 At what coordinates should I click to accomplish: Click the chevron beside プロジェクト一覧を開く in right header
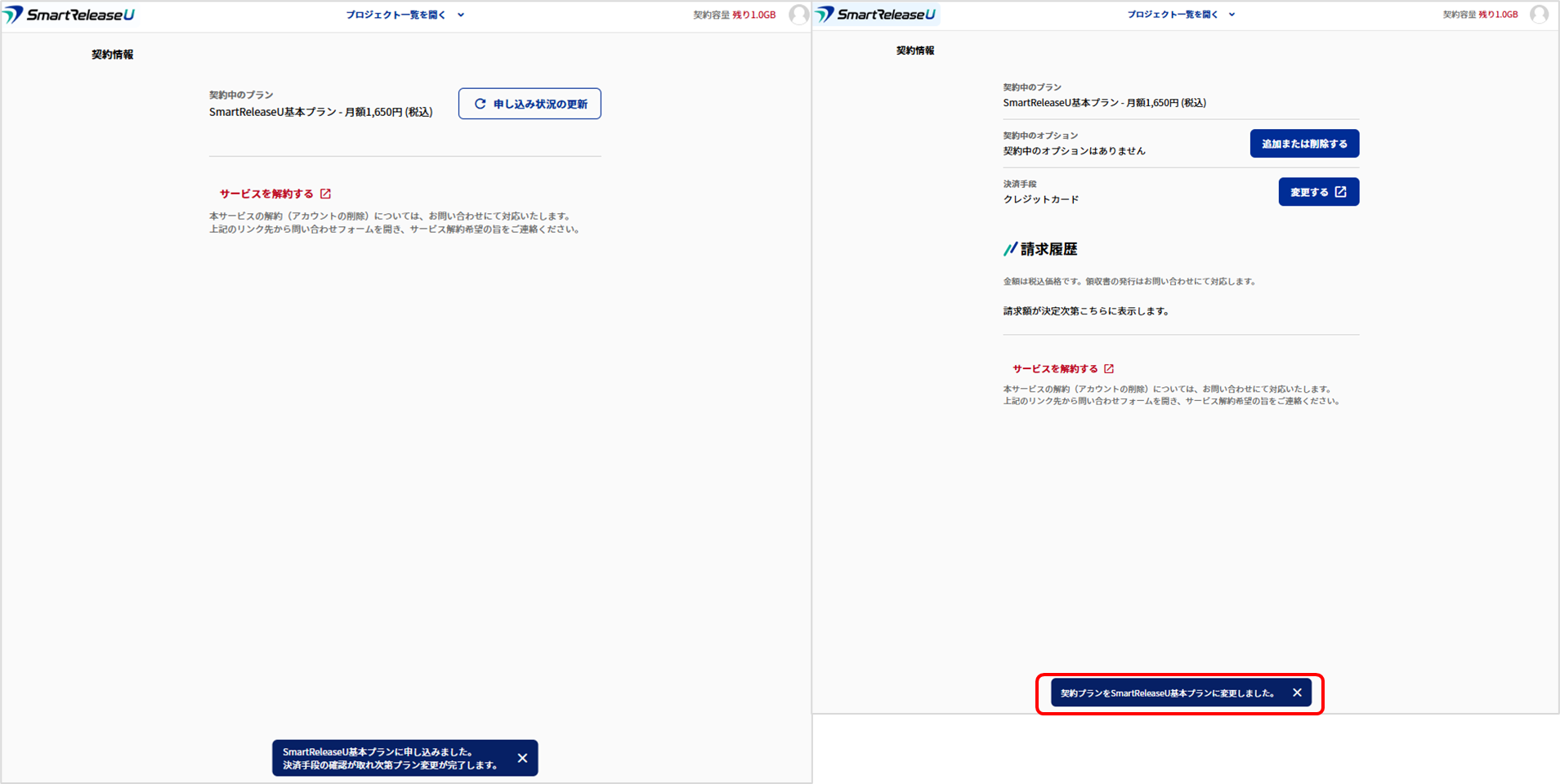1231,15
